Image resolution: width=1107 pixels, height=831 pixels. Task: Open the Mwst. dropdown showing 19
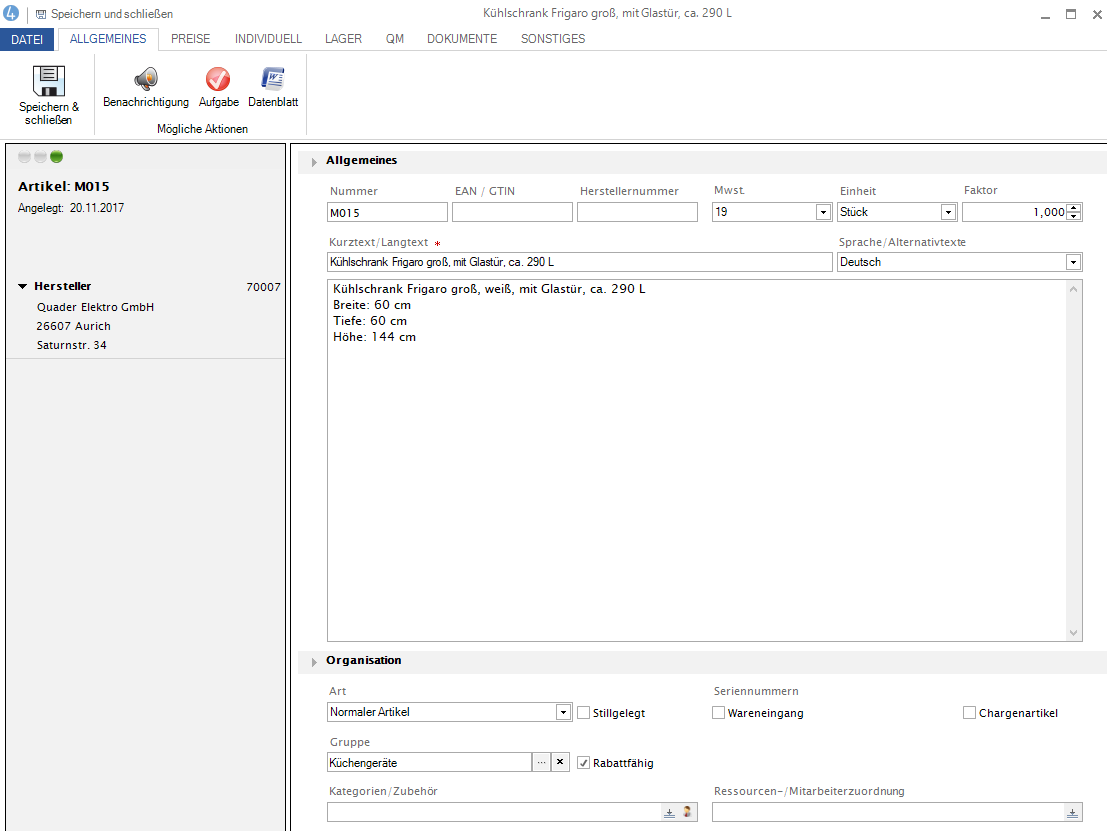tap(823, 212)
